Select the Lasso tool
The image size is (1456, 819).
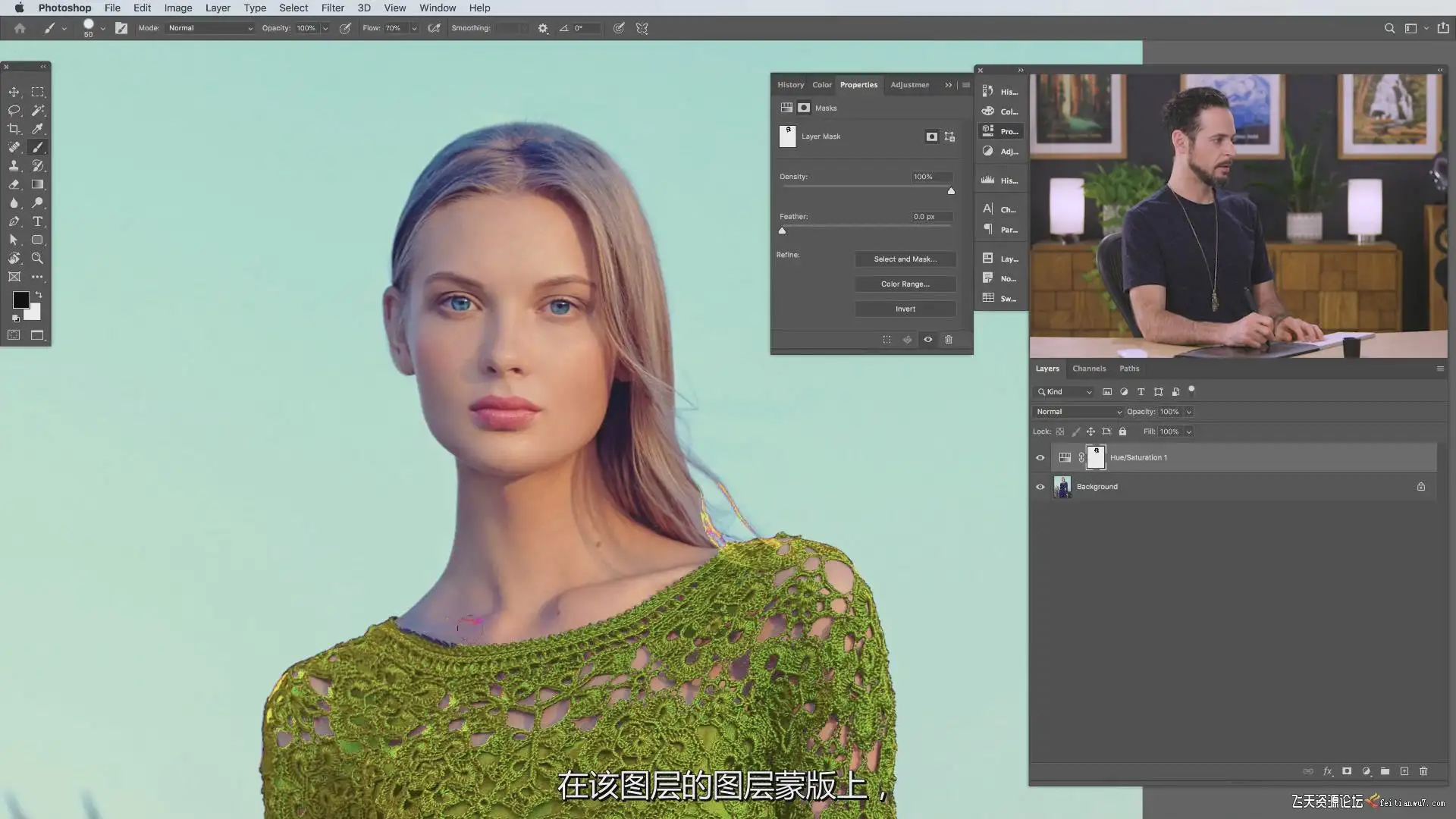point(14,111)
